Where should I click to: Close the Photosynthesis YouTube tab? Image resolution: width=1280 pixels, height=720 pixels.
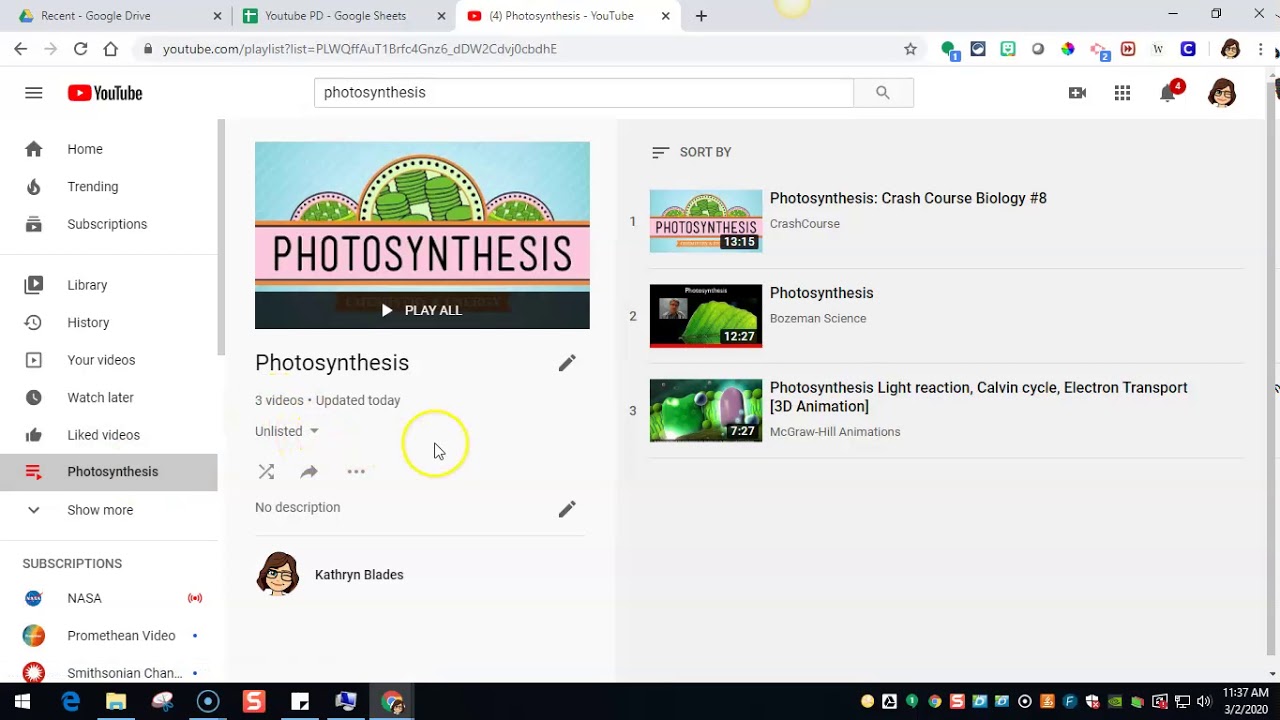pos(666,16)
